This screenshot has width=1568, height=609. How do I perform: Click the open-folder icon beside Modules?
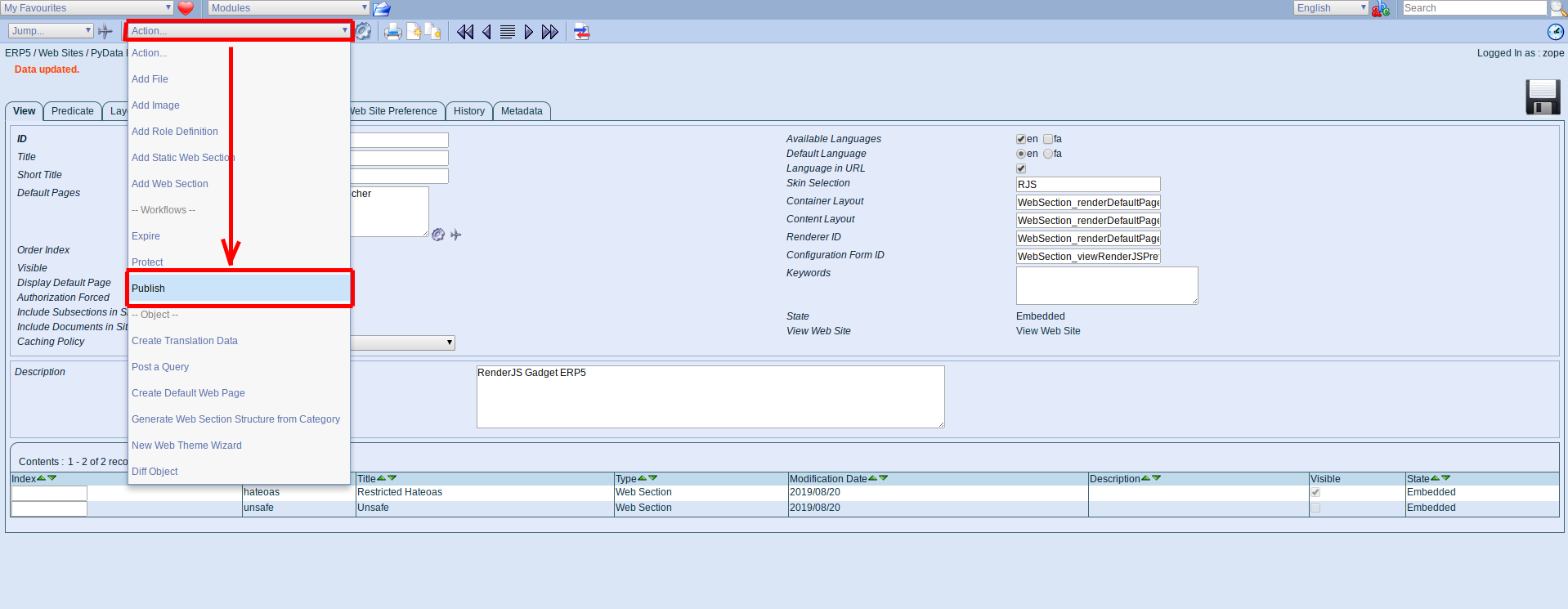coord(382,8)
